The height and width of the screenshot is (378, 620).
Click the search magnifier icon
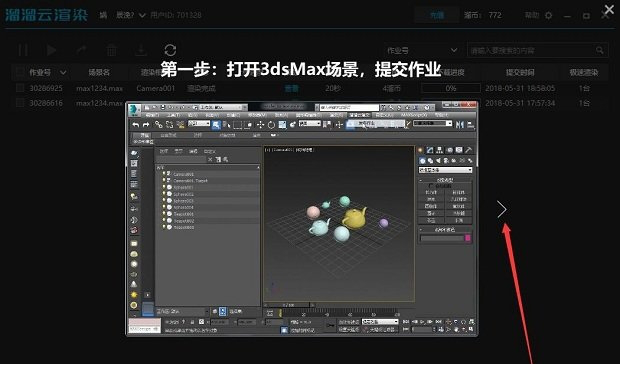pos(600,50)
